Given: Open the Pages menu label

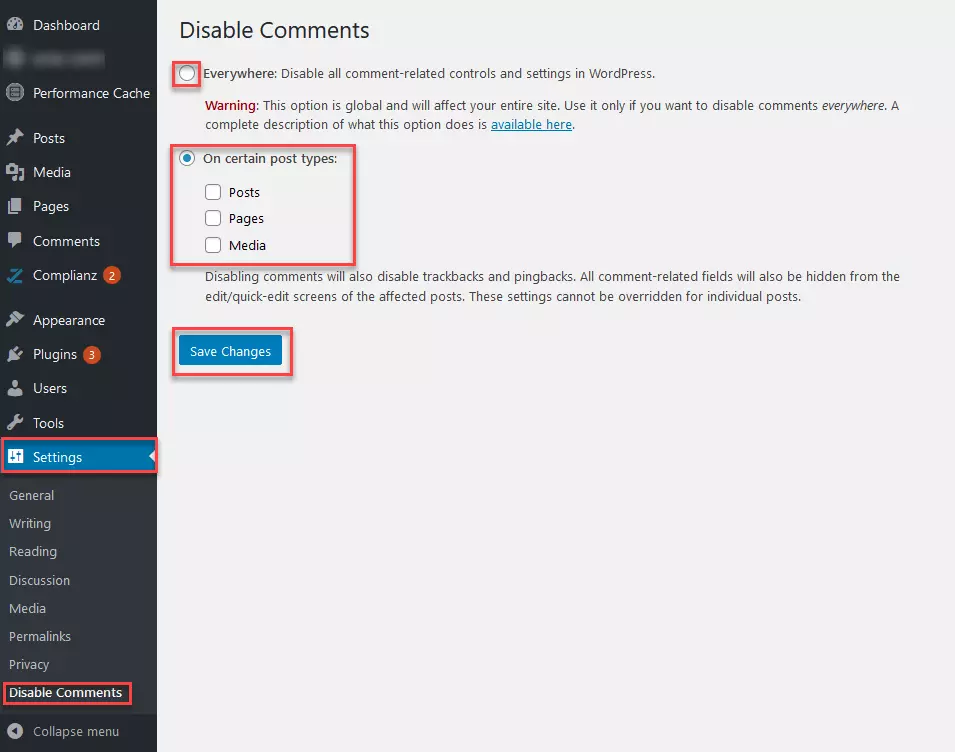Looking at the screenshot, I should 51,206.
